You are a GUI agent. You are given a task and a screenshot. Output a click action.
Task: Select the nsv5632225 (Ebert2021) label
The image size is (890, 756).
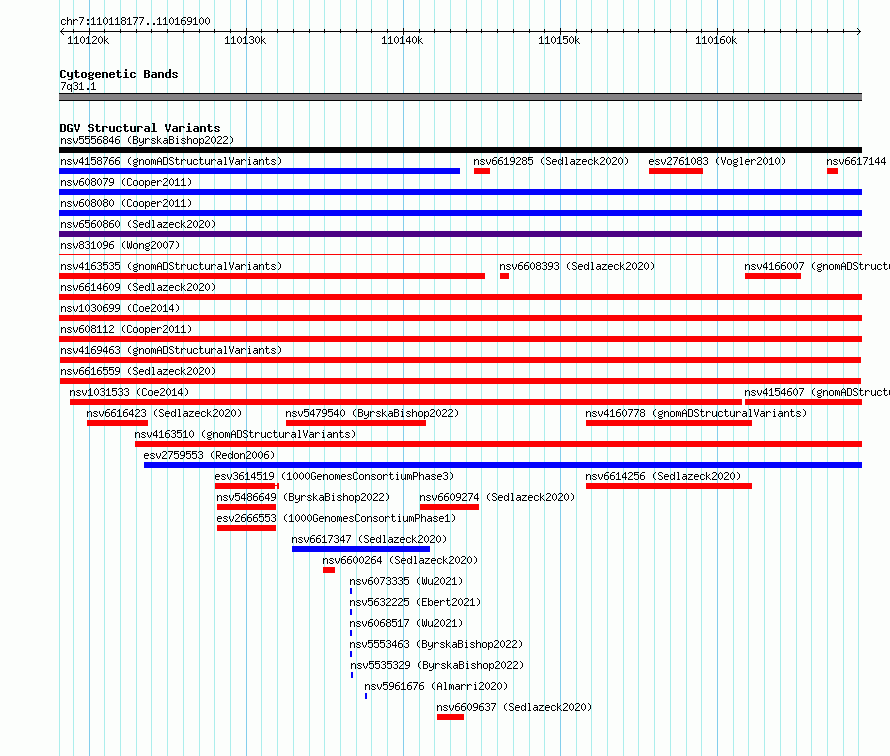tap(415, 602)
